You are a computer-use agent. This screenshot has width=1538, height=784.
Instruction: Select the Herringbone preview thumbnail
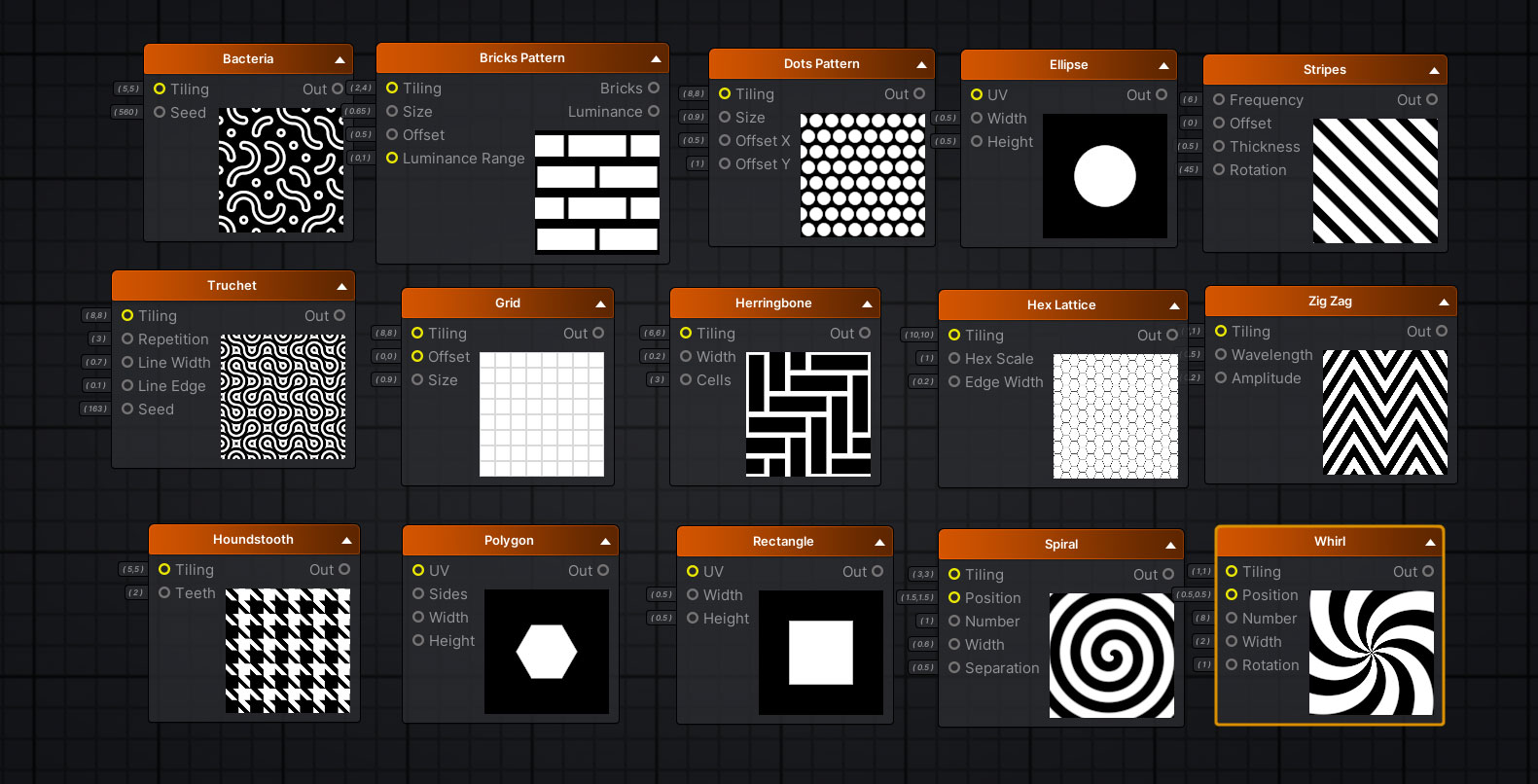click(x=808, y=414)
